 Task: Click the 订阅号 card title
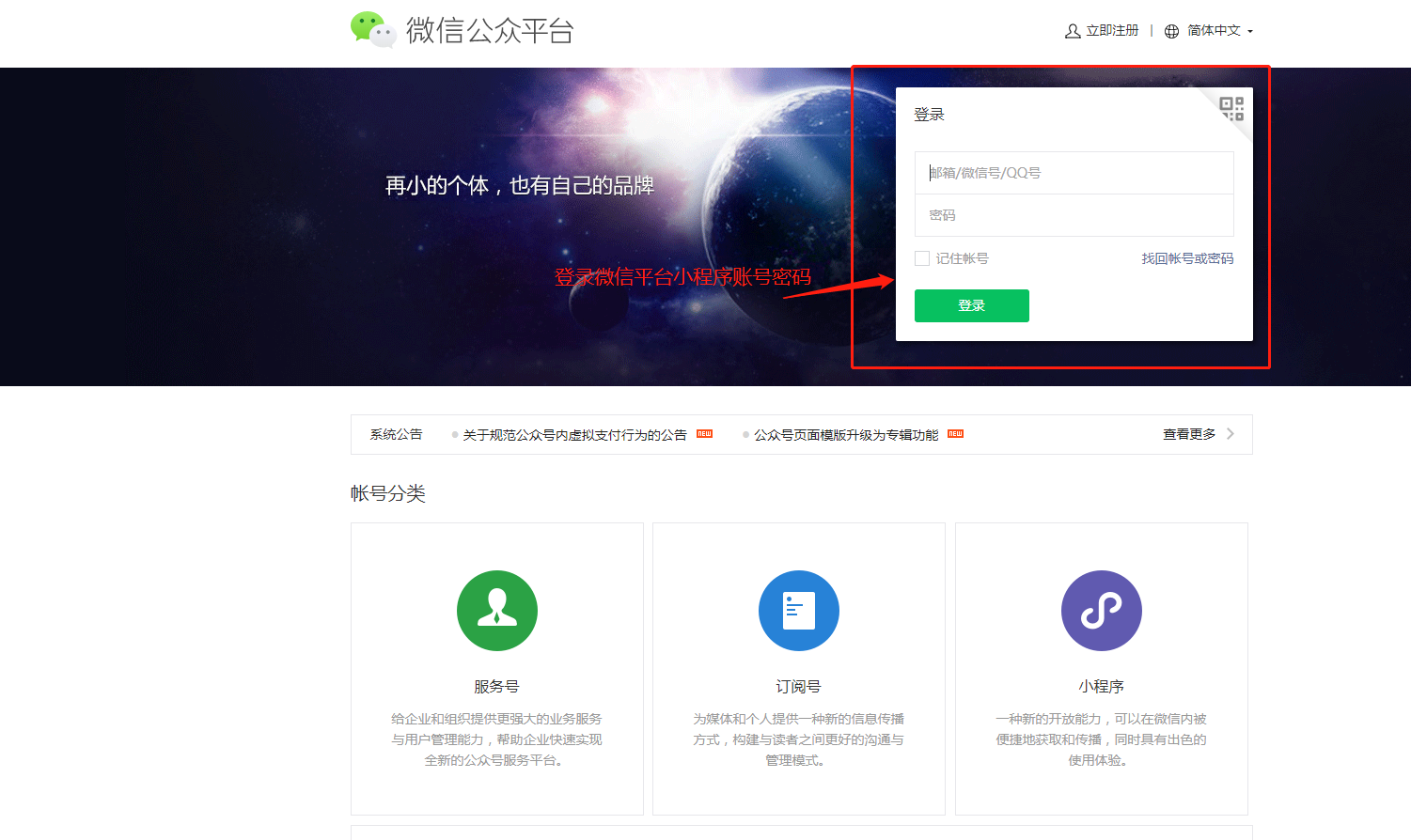click(798, 687)
